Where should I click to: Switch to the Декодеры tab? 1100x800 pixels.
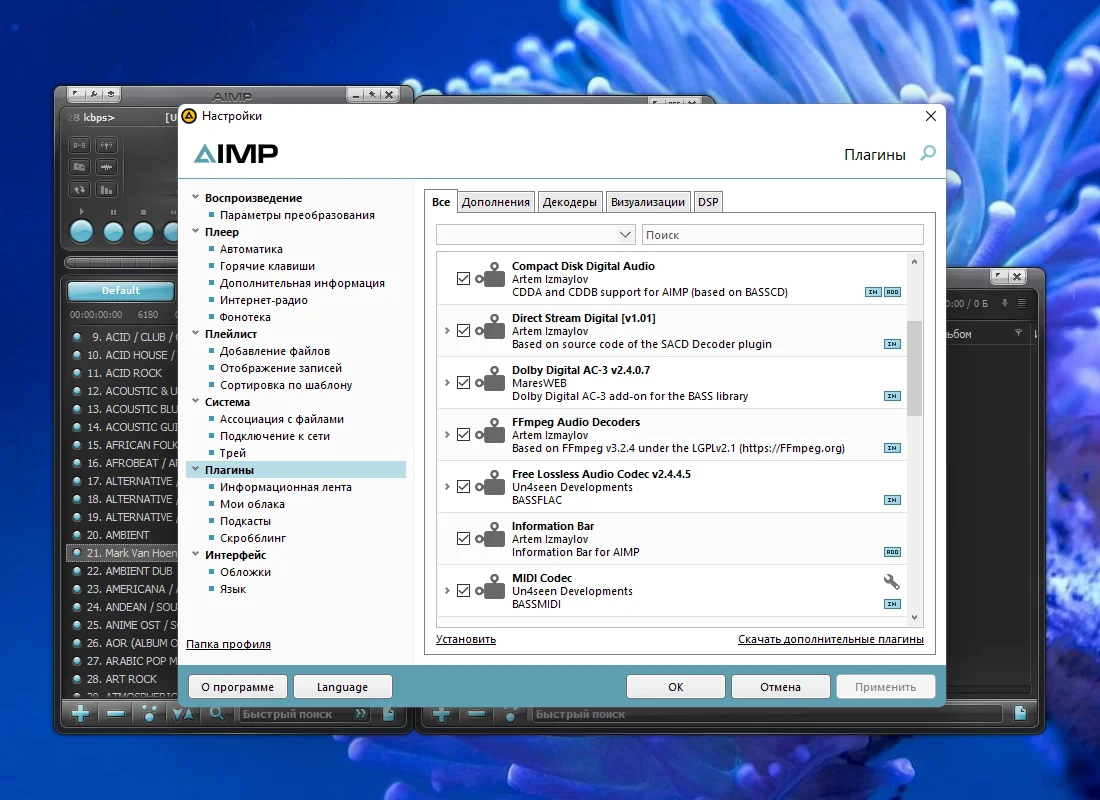pos(570,202)
